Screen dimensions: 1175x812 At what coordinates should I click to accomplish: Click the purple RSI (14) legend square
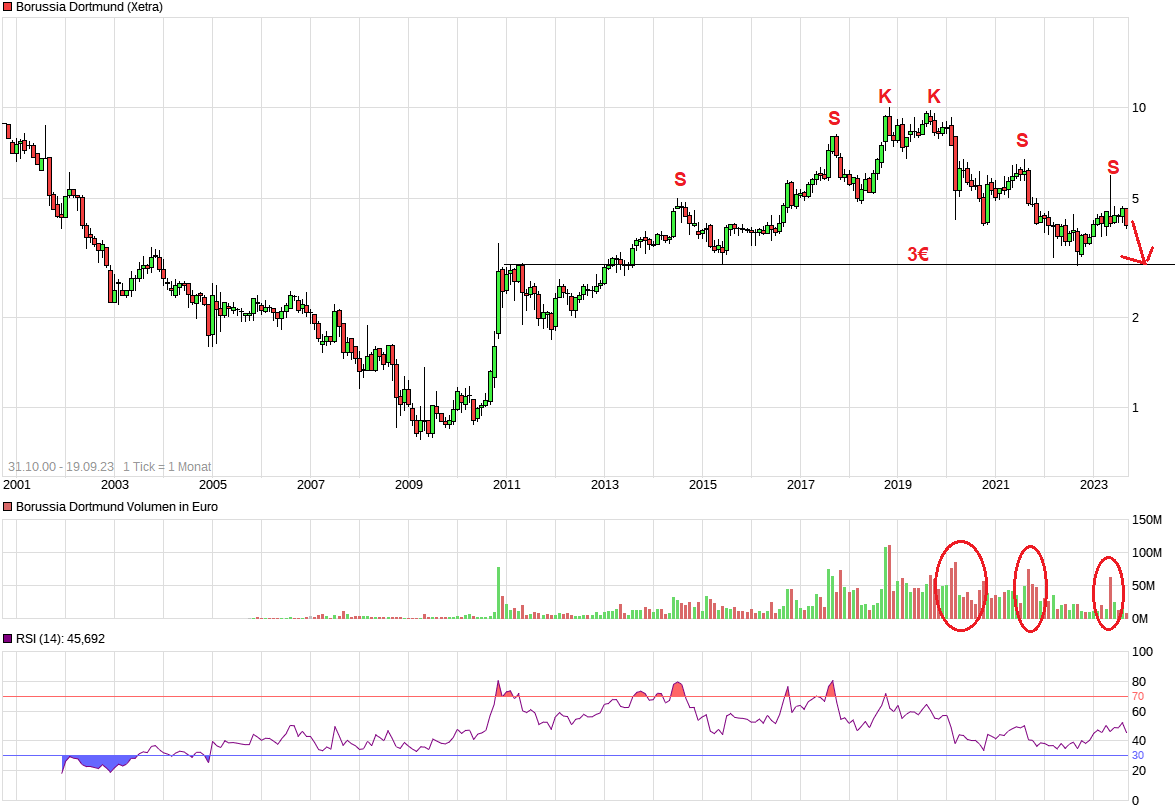(x=8, y=638)
